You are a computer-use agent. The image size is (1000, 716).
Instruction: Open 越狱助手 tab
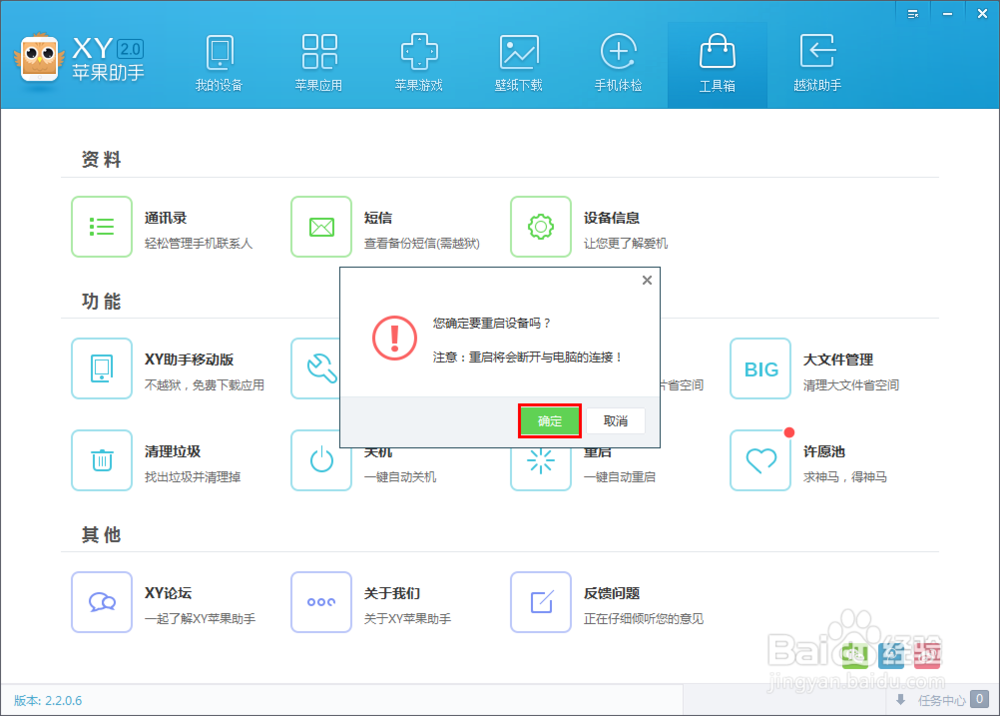click(x=817, y=64)
